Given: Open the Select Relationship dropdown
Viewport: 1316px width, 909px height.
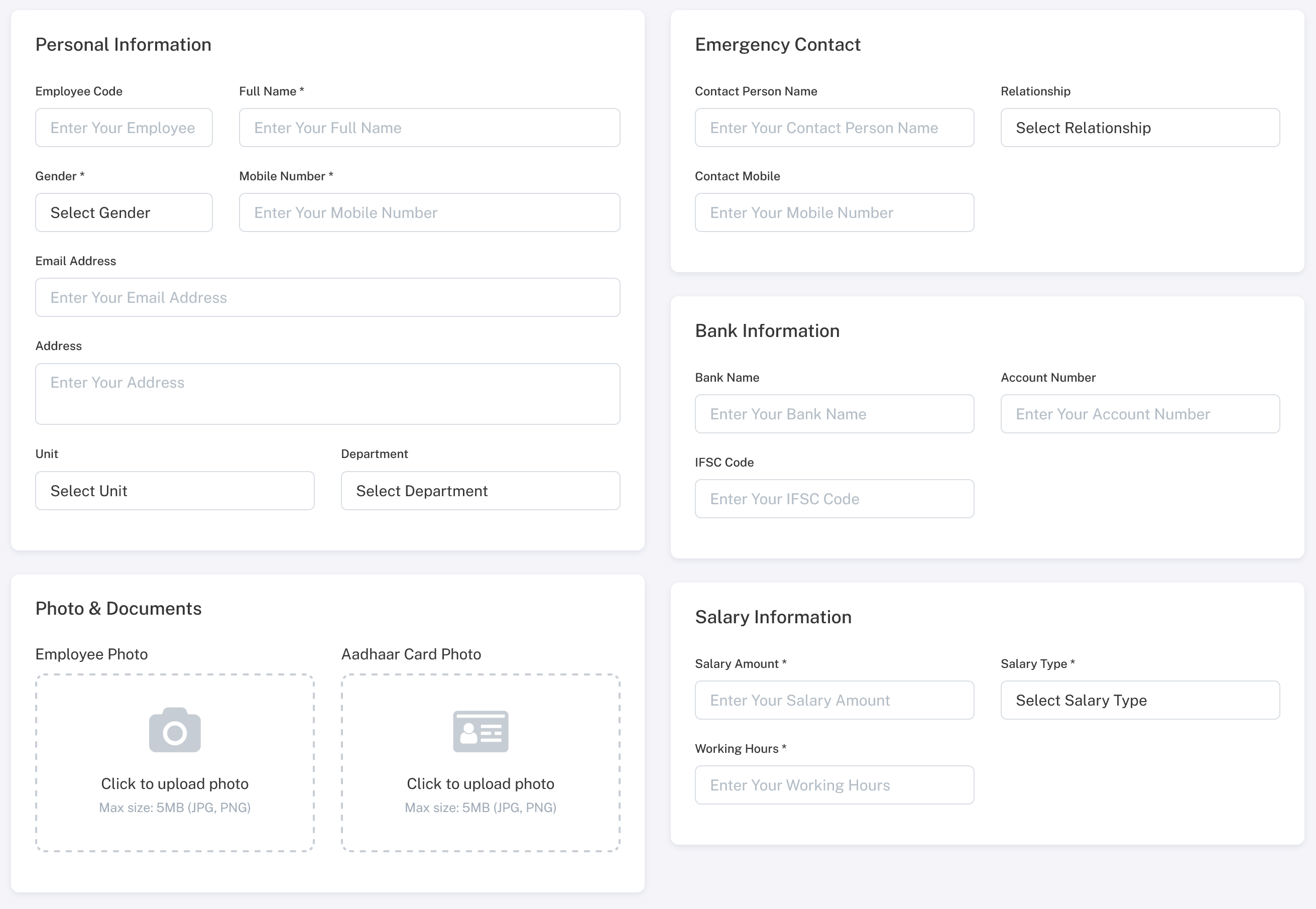Looking at the screenshot, I should coord(1139,128).
